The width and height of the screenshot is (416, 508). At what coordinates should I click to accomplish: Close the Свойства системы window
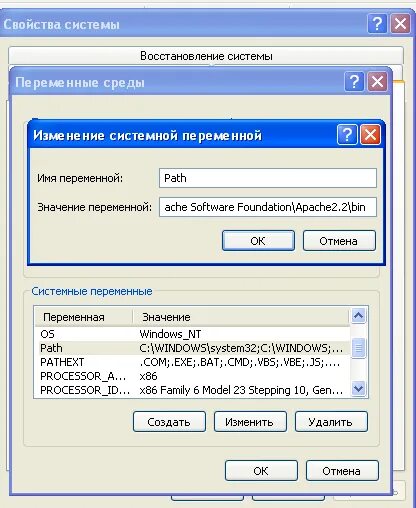click(x=400, y=24)
